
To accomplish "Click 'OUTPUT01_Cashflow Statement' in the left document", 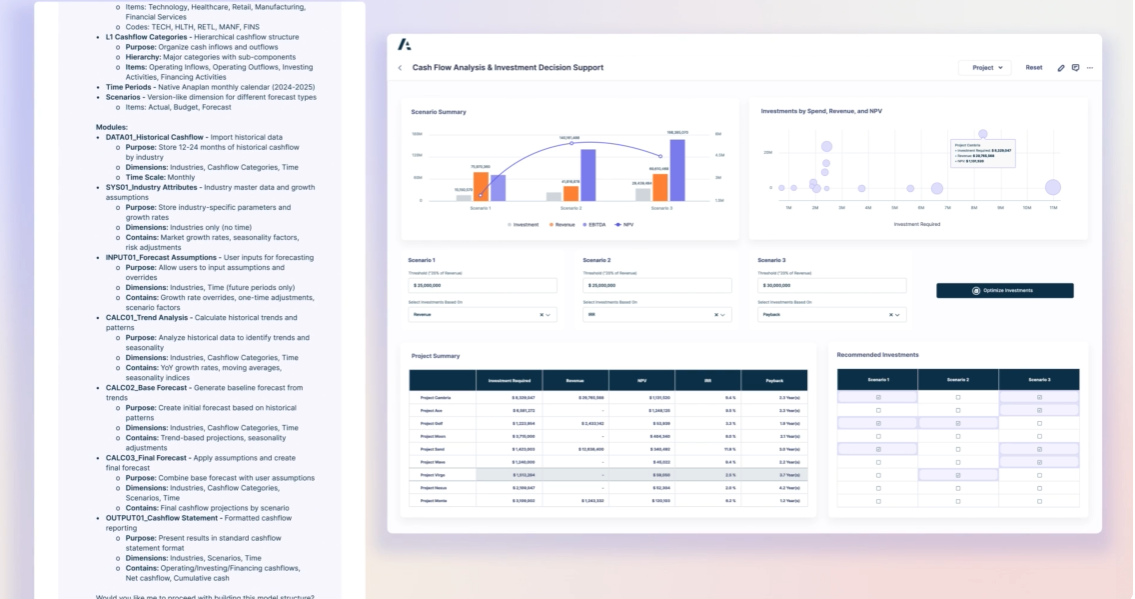I will click(161, 519).
